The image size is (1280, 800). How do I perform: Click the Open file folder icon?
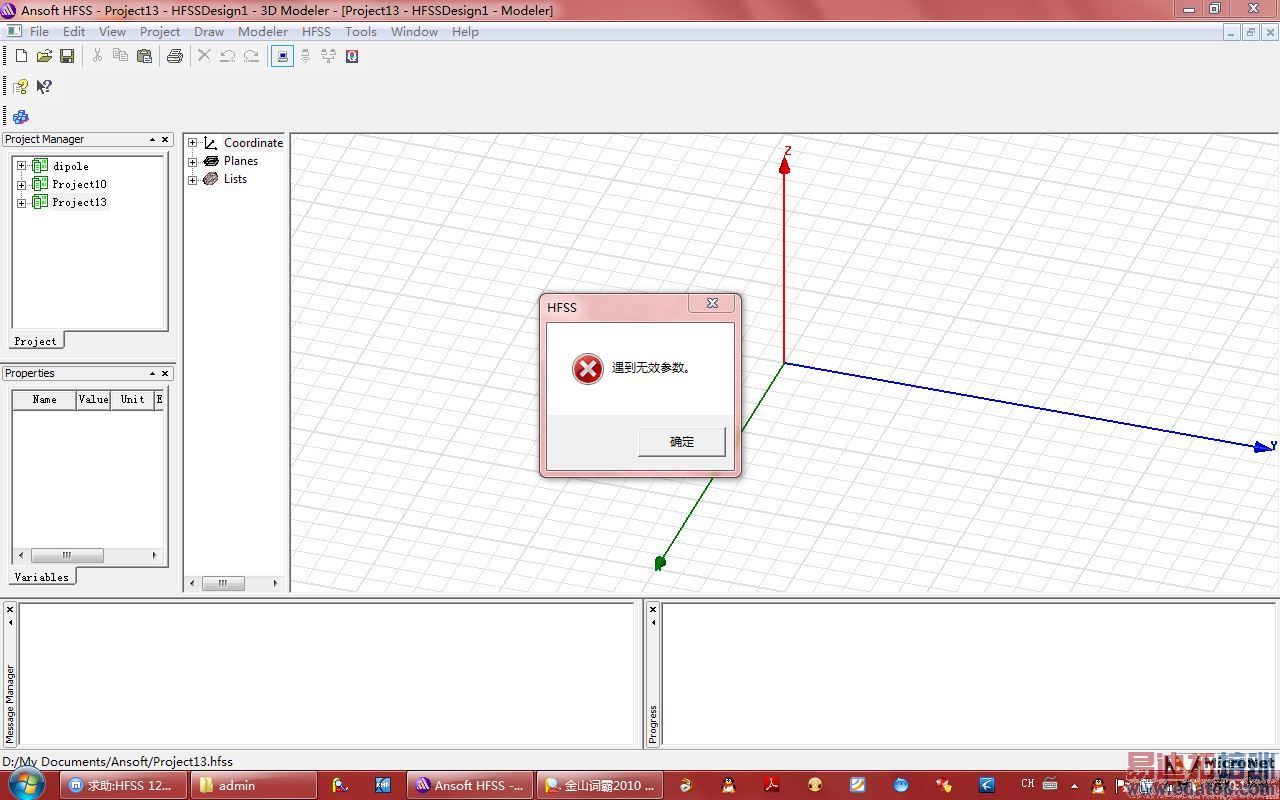click(44, 56)
